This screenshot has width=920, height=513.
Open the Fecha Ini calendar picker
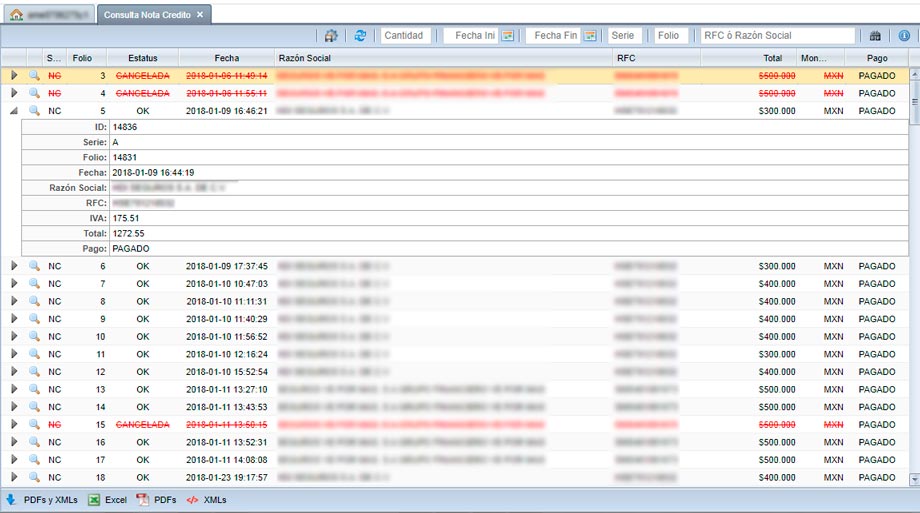508,36
